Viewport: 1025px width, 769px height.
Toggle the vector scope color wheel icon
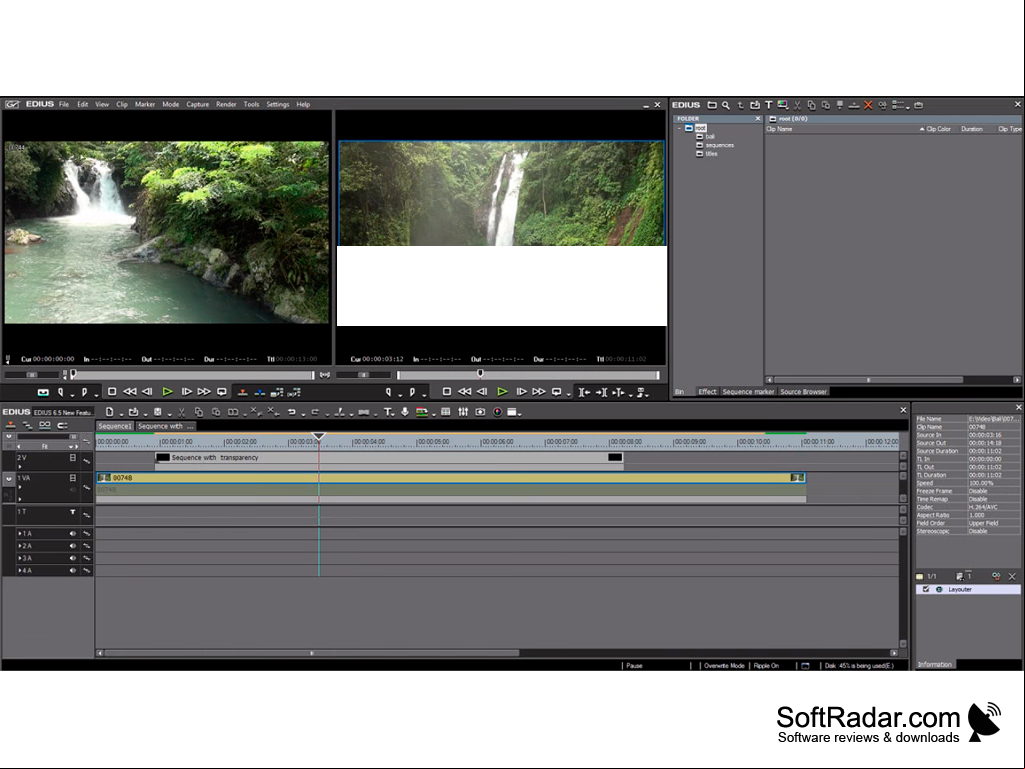497,412
